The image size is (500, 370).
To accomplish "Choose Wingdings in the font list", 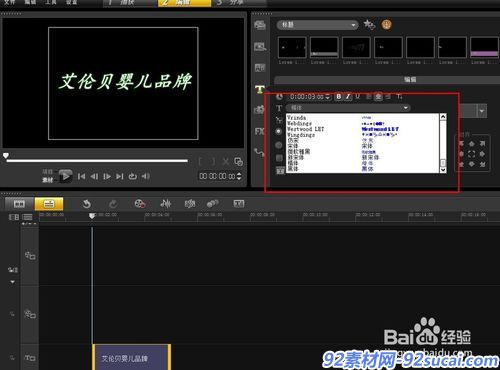I will (363, 135).
